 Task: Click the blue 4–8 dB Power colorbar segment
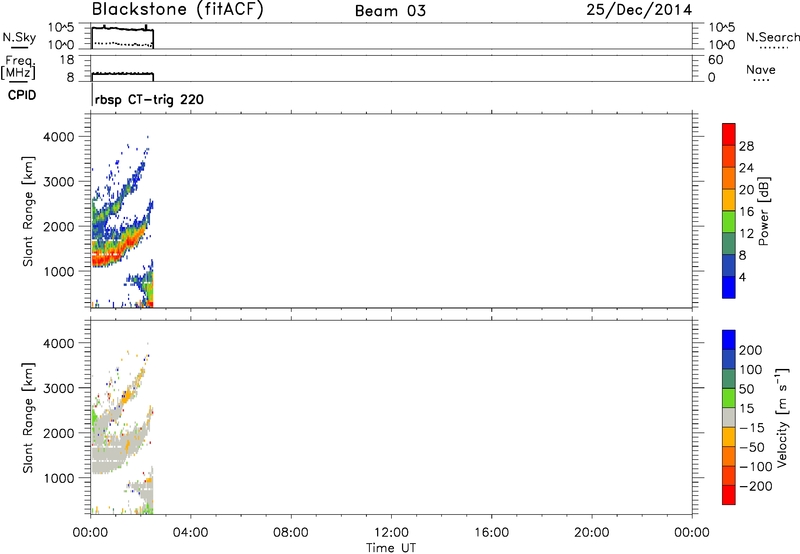click(729, 265)
